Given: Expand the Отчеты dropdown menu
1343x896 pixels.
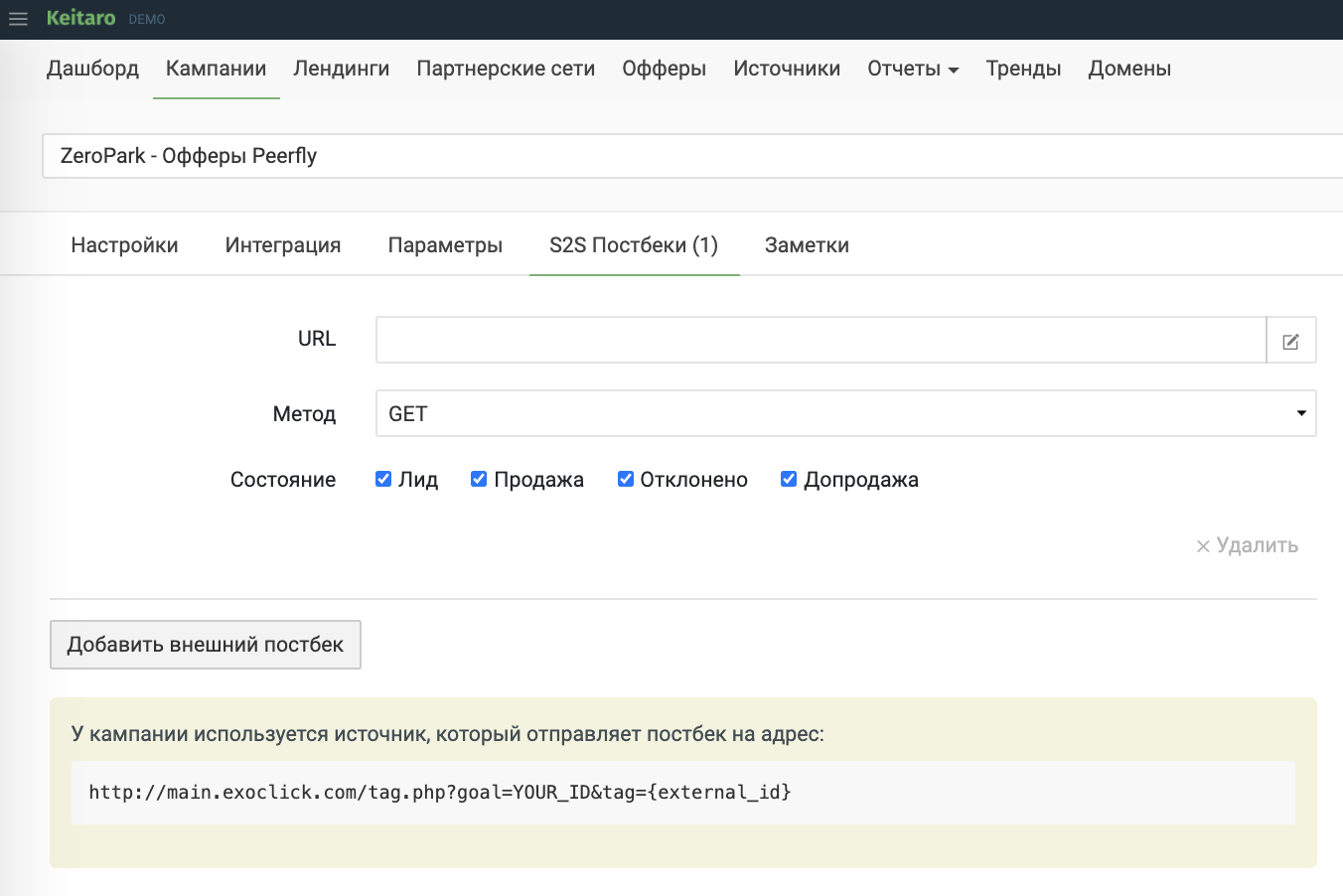Looking at the screenshot, I should [913, 69].
